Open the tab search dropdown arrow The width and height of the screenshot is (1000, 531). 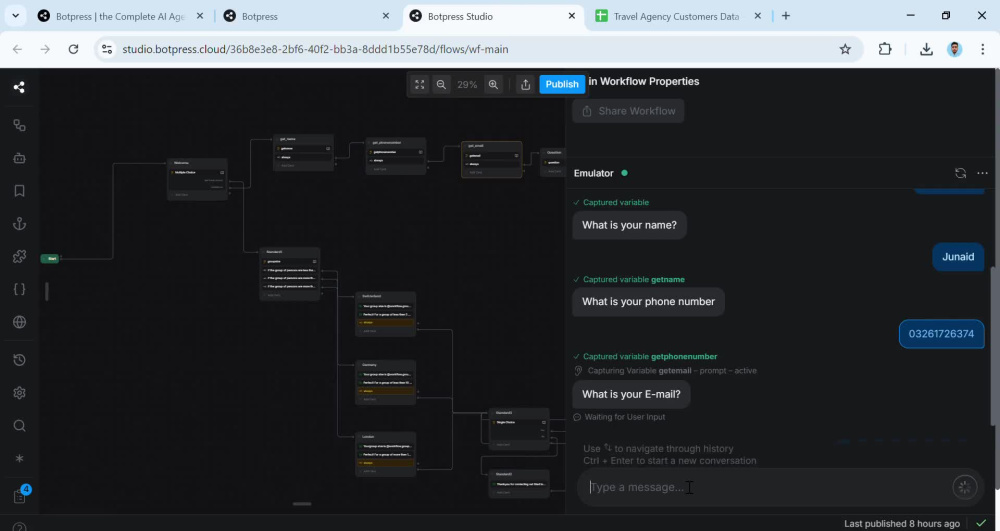(x=15, y=16)
